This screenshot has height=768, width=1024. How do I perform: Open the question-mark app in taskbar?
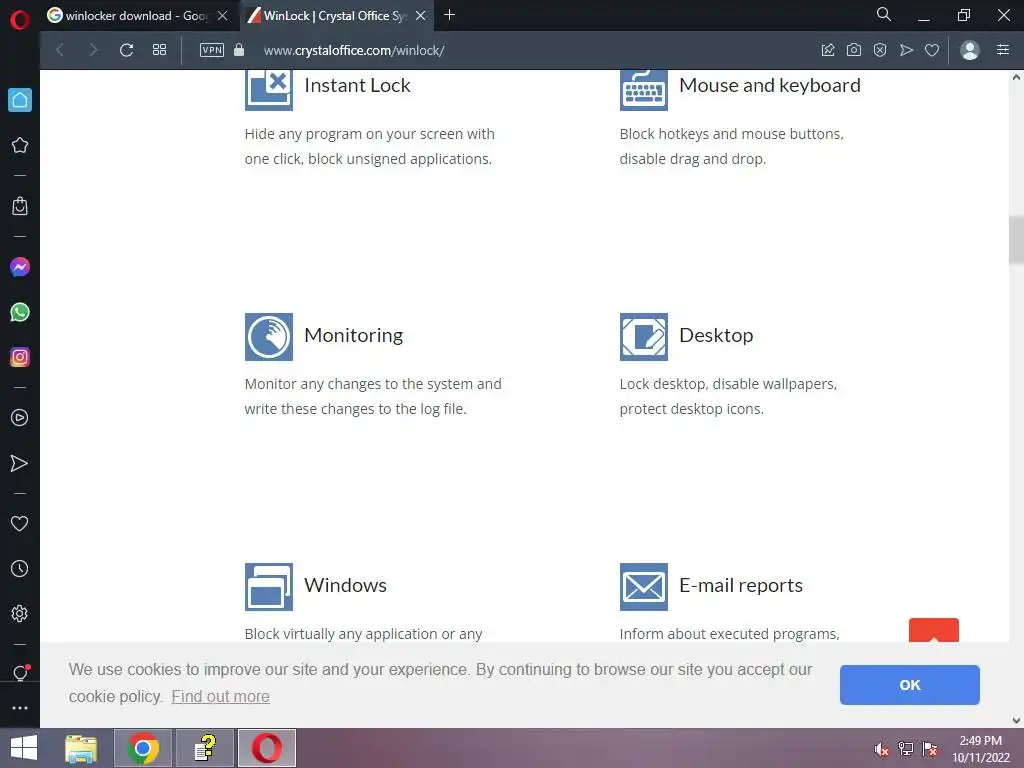point(205,748)
